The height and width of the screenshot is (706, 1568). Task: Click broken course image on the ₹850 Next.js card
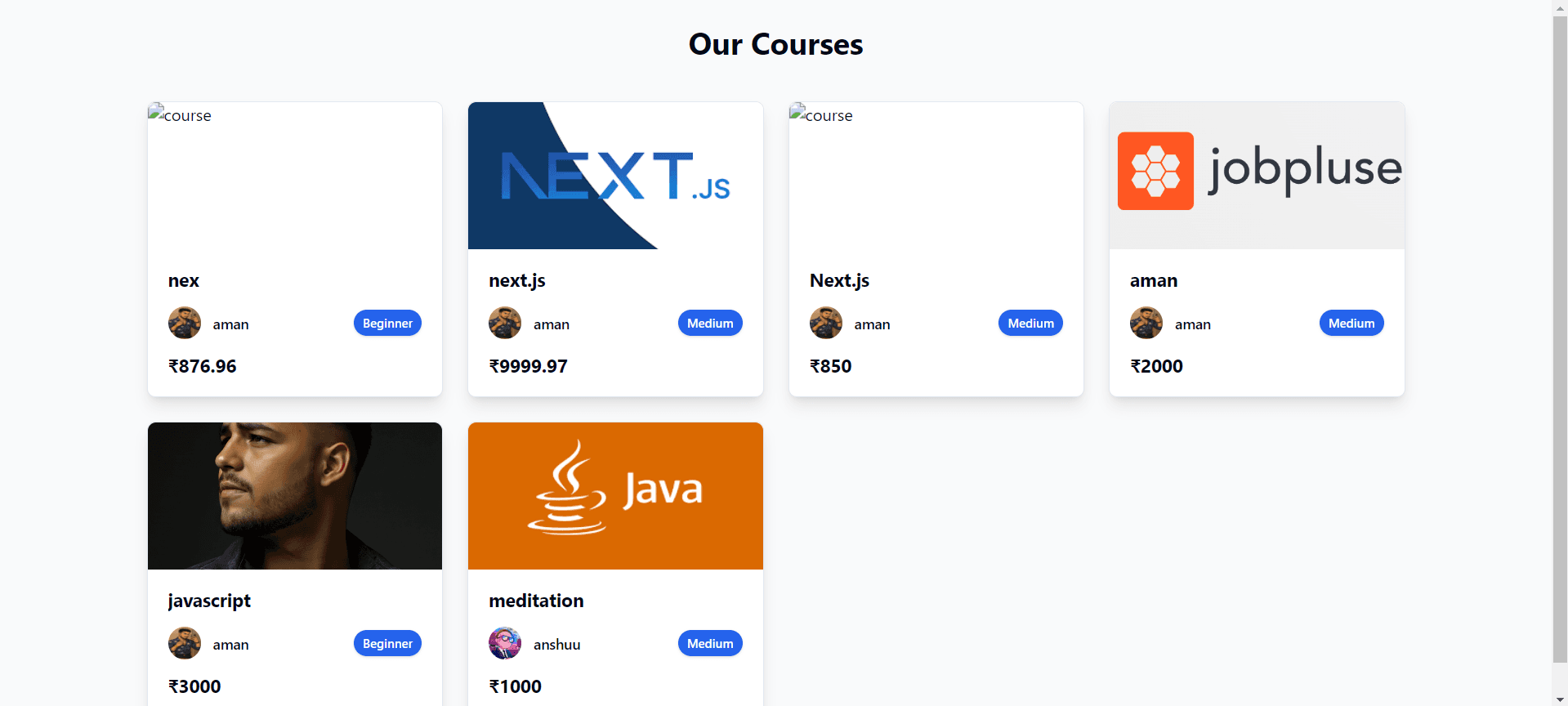click(936, 176)
